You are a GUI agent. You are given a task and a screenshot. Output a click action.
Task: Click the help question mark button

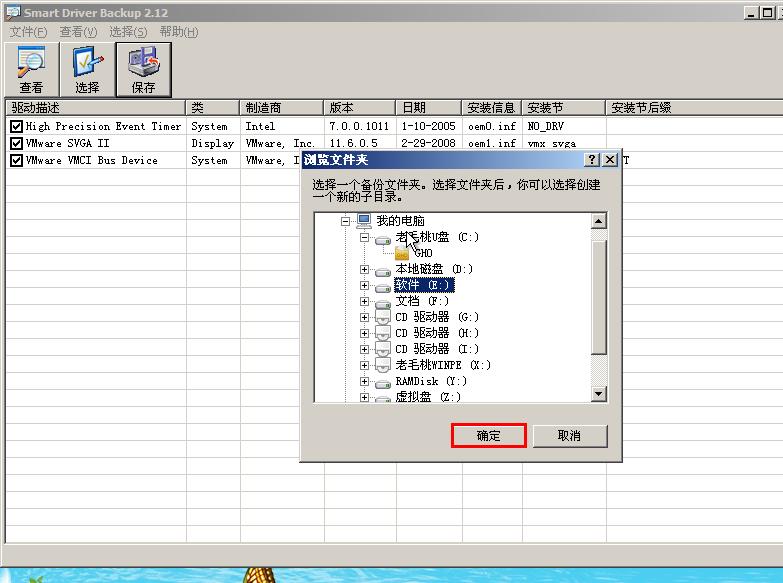click(592, 159)
